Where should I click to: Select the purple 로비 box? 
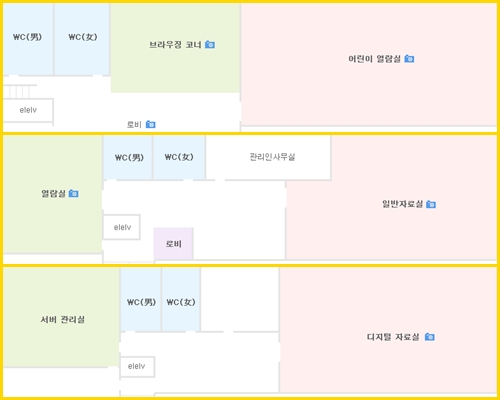(x=173, y=244)
